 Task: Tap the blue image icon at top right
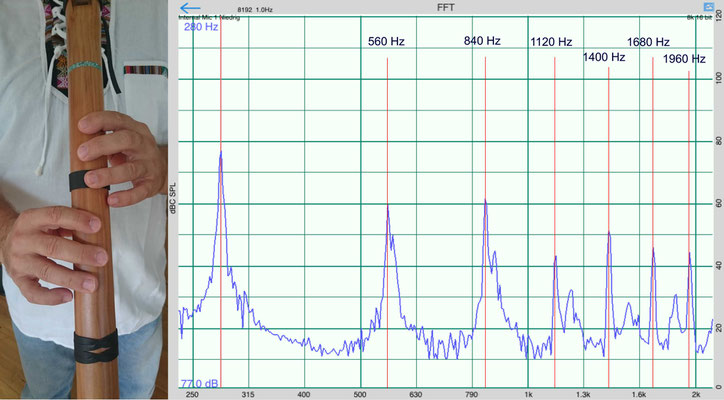click(709, 7)
